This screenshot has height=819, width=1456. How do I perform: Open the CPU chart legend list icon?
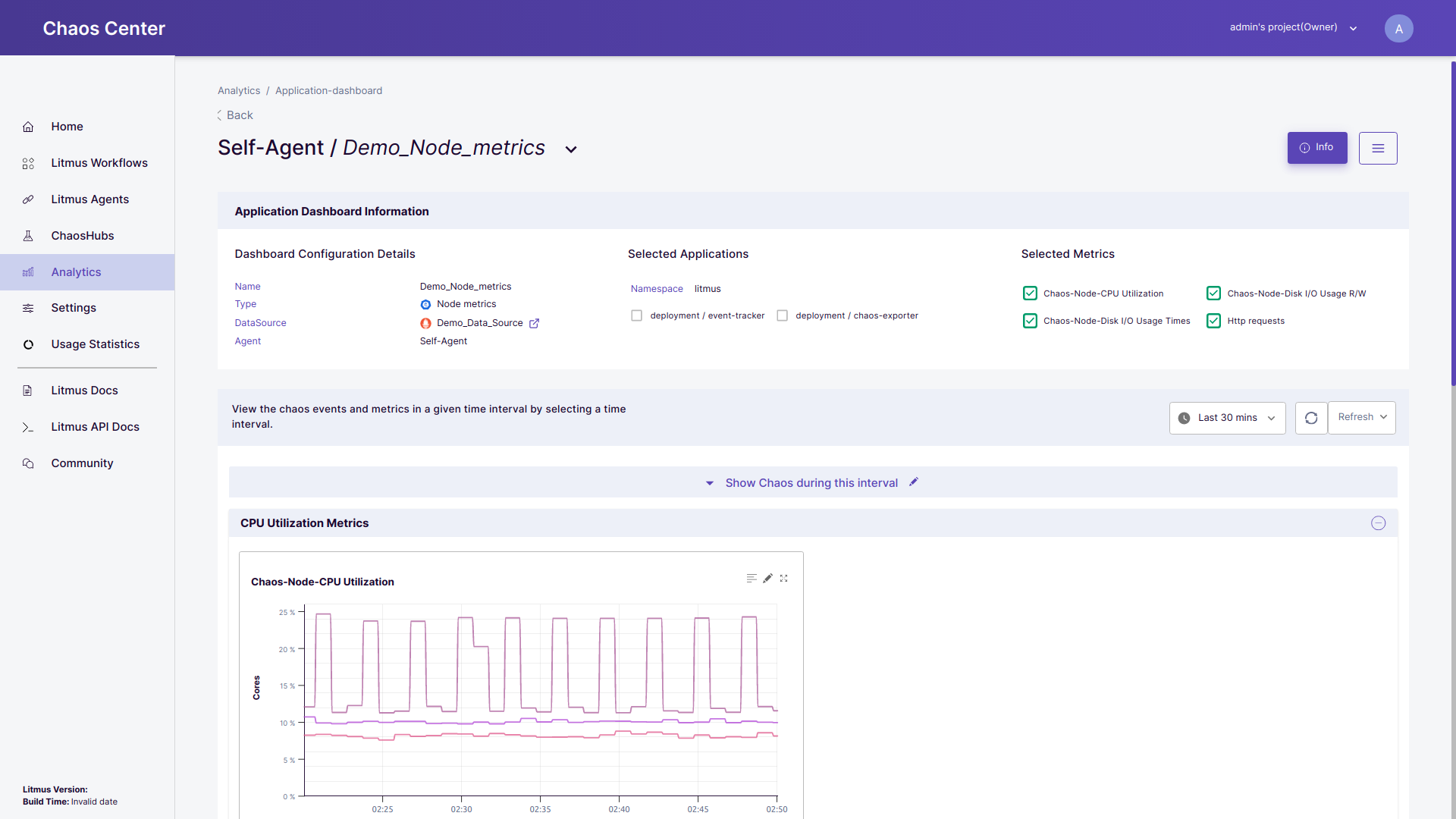click(x=751, y=579)
